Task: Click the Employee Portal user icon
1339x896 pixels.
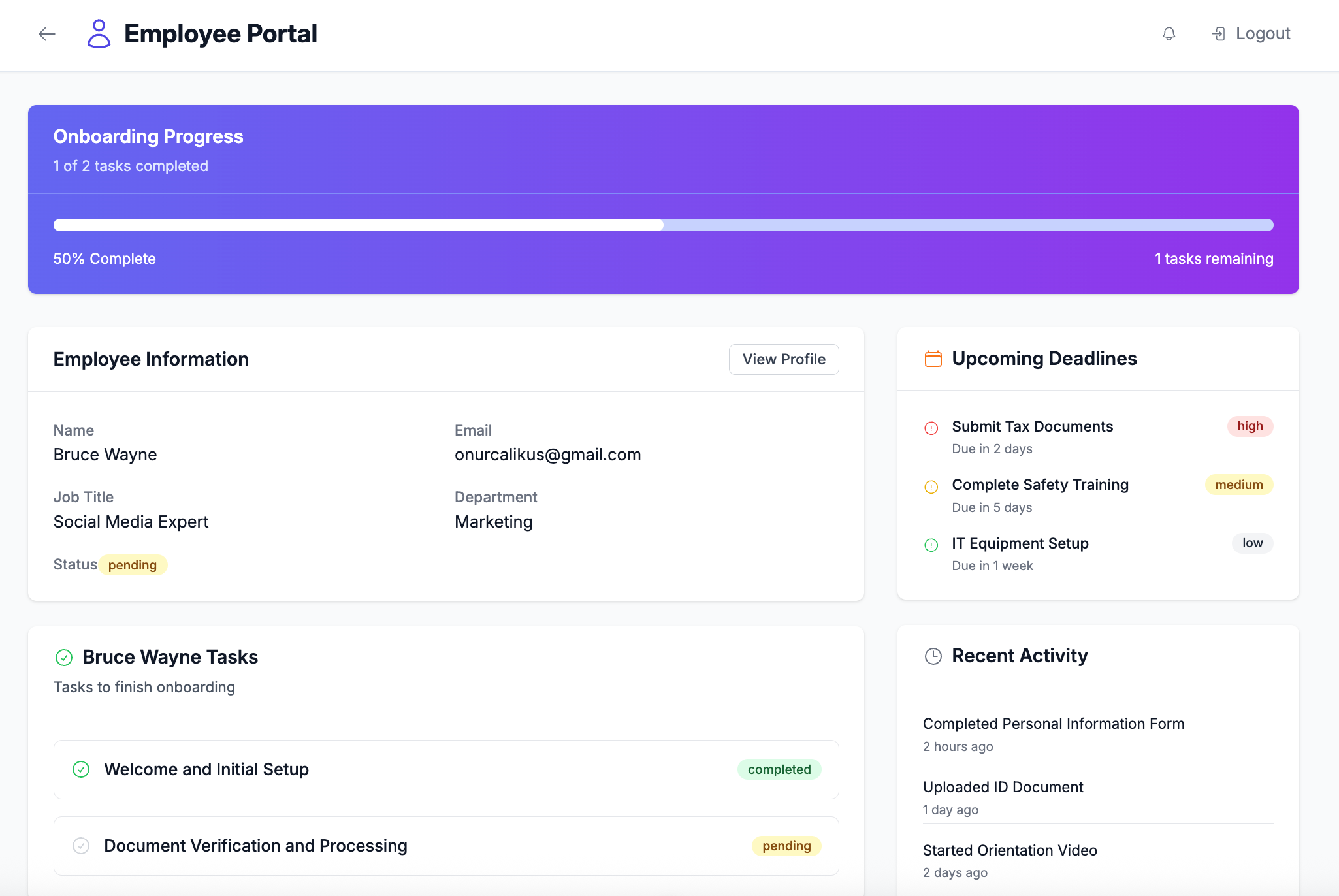Action: tap(99, 34)
